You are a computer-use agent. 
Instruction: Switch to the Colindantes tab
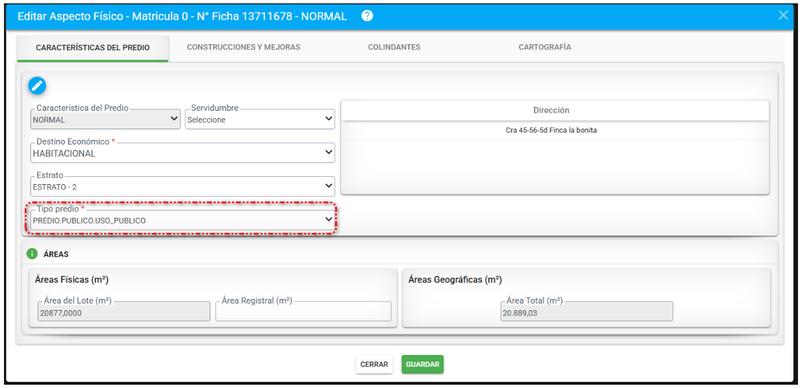394,47
